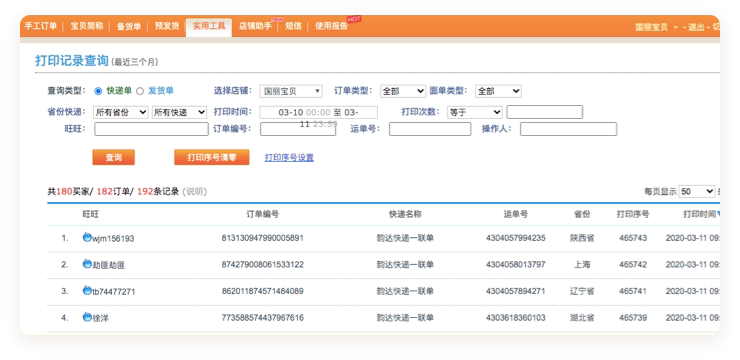
Task: Click the 运单号 input field
Action: tap(430, 129)
